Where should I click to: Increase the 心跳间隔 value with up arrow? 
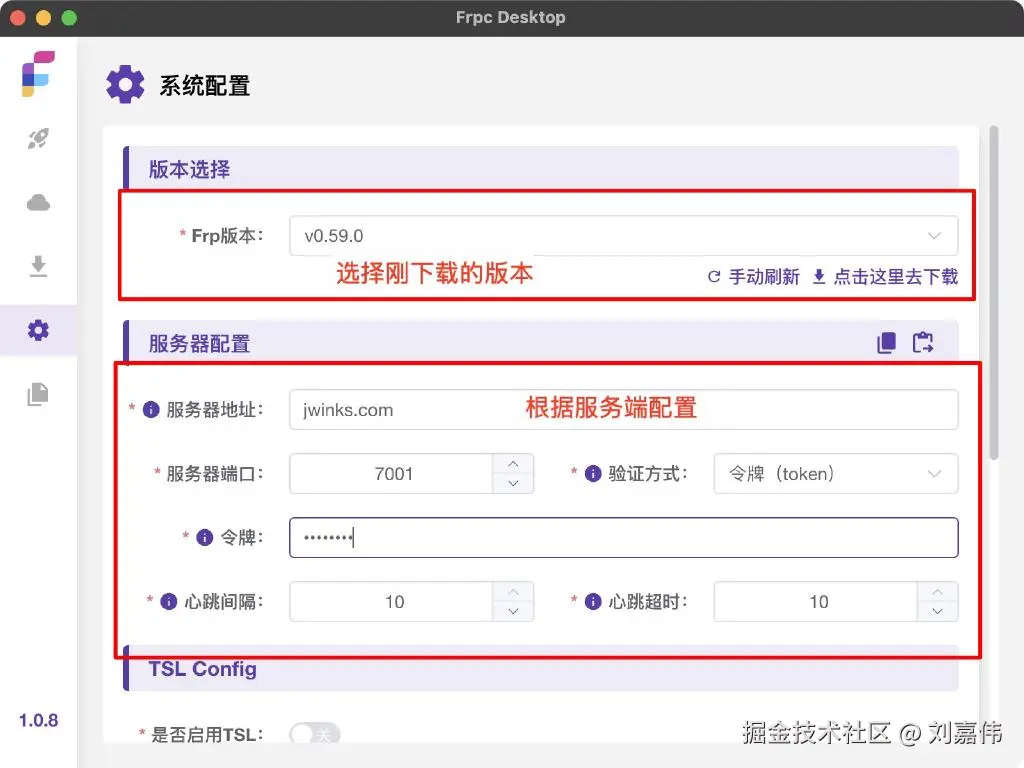(513, 592)
